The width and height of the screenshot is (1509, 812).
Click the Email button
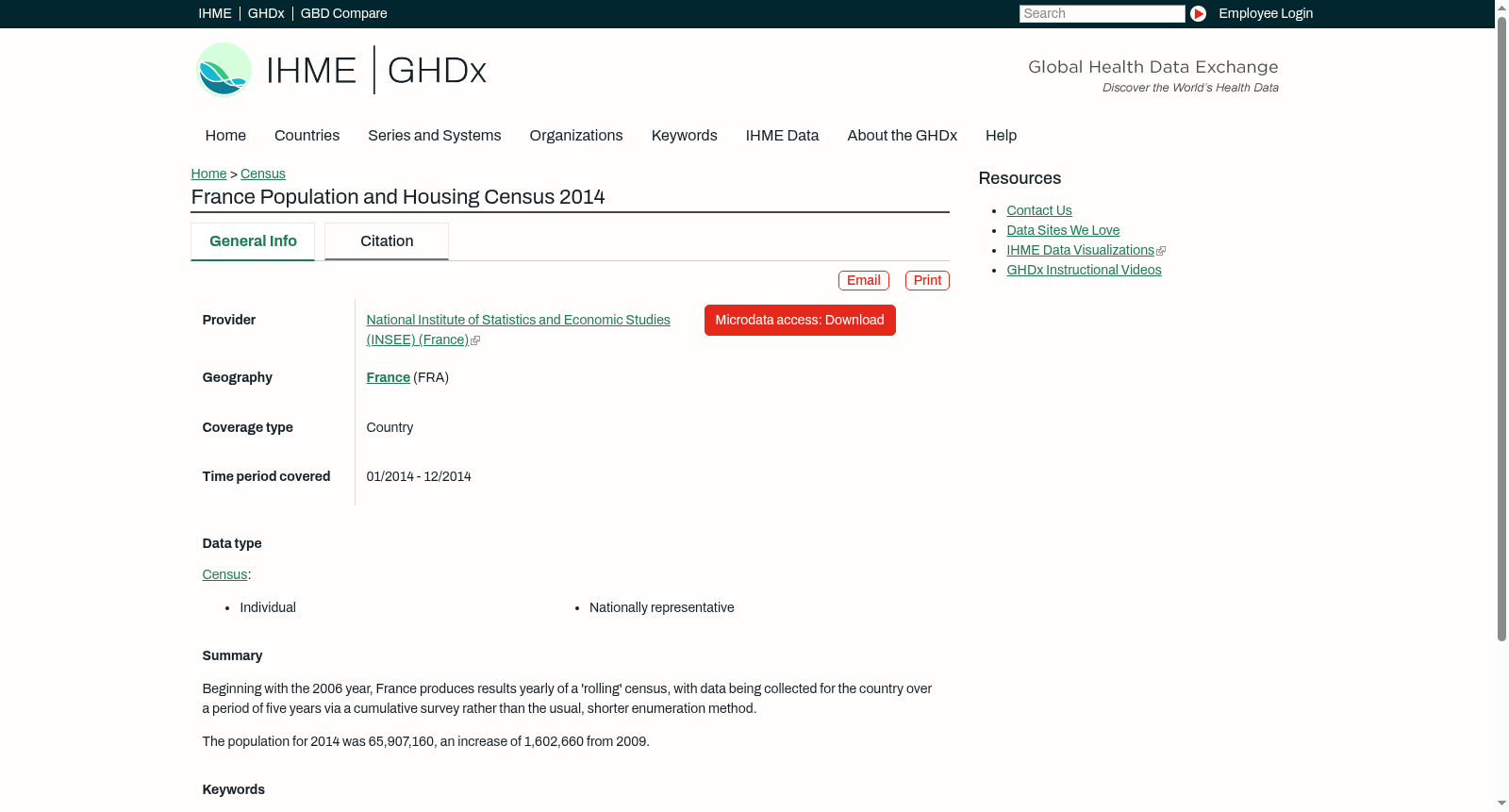(864, 281)
